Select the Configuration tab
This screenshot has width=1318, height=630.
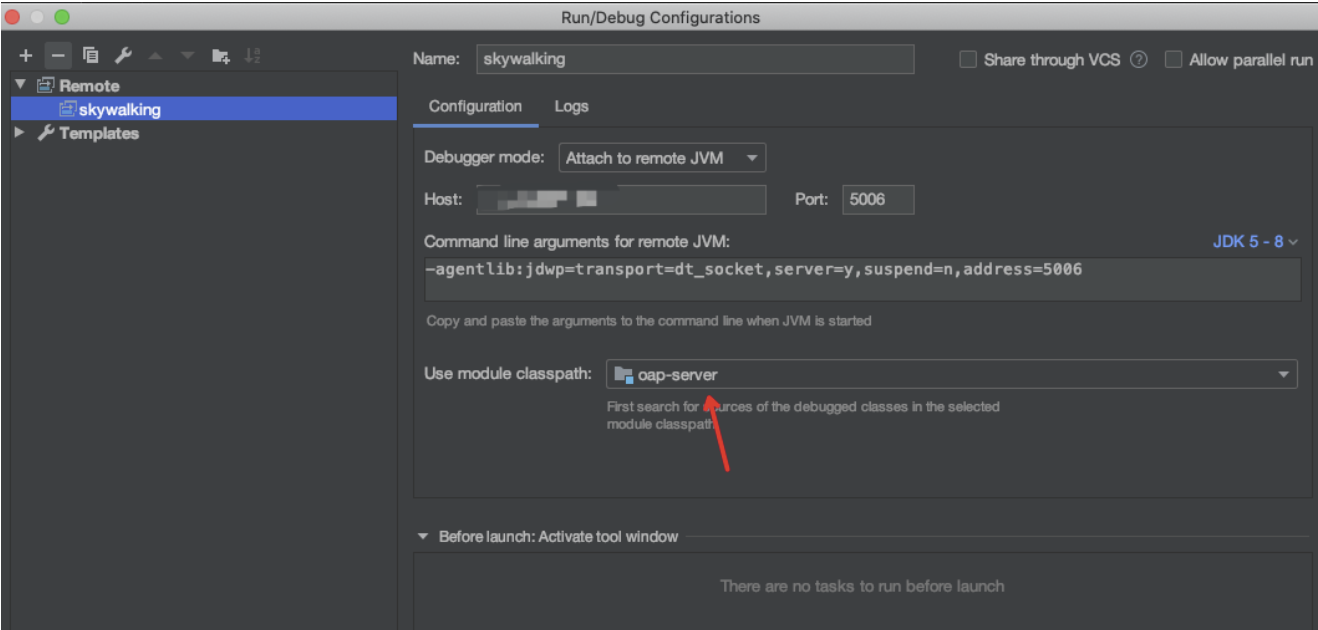click(x=475, y=107)
